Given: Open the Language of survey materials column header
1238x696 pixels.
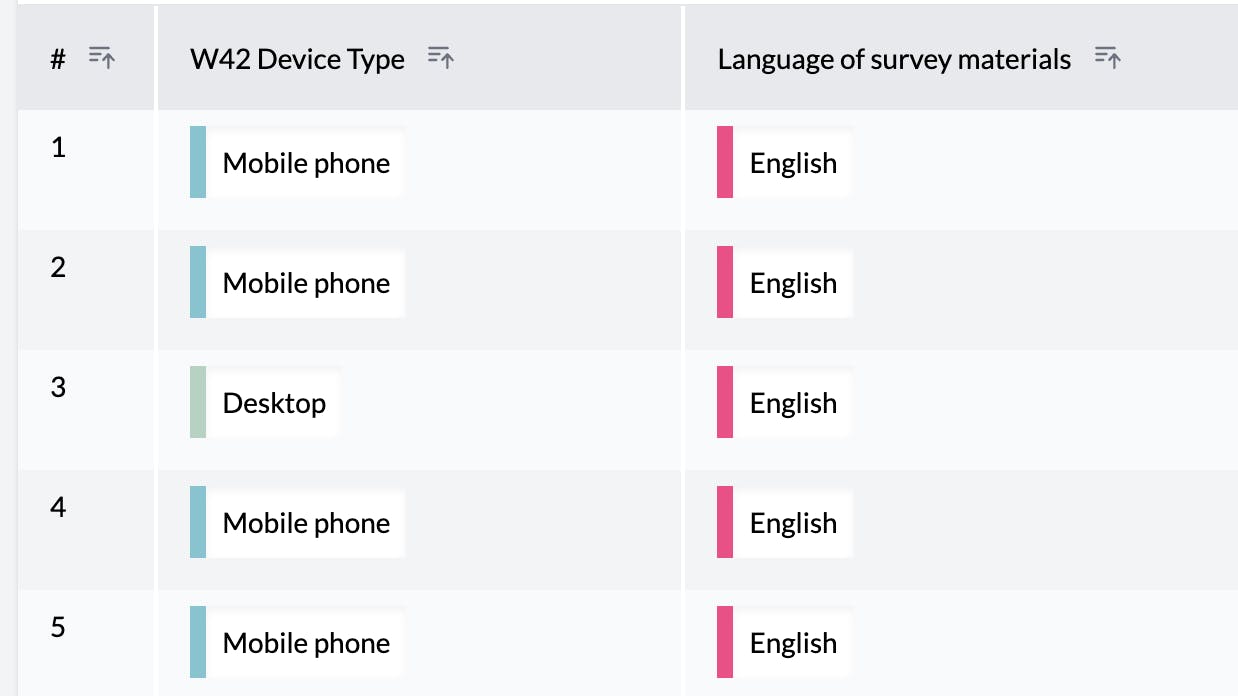Looking at the screenshot, I should tap(893, 59).
